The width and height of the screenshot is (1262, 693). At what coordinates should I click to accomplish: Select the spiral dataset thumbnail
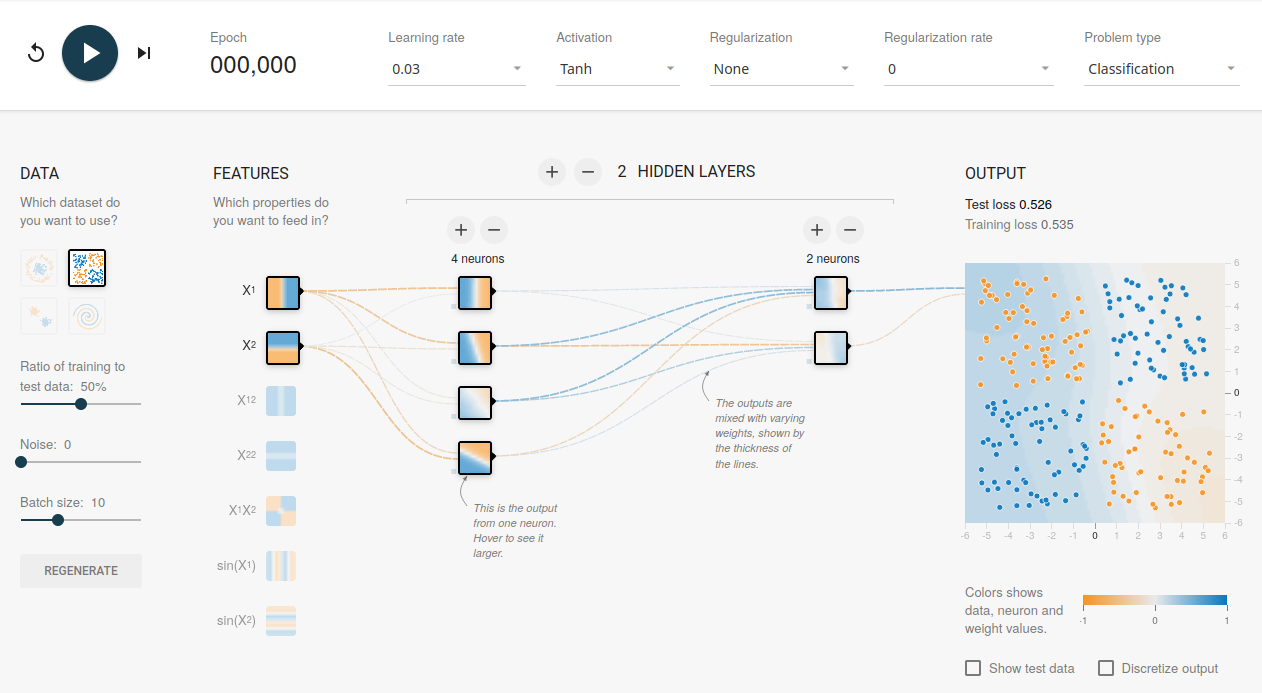coord(87,316)
